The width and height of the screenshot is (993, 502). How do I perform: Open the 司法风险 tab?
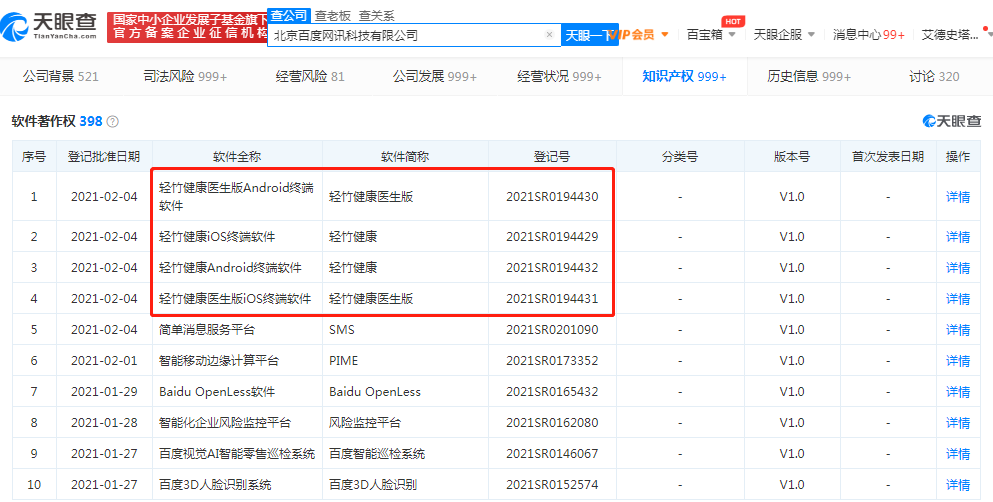186,77
